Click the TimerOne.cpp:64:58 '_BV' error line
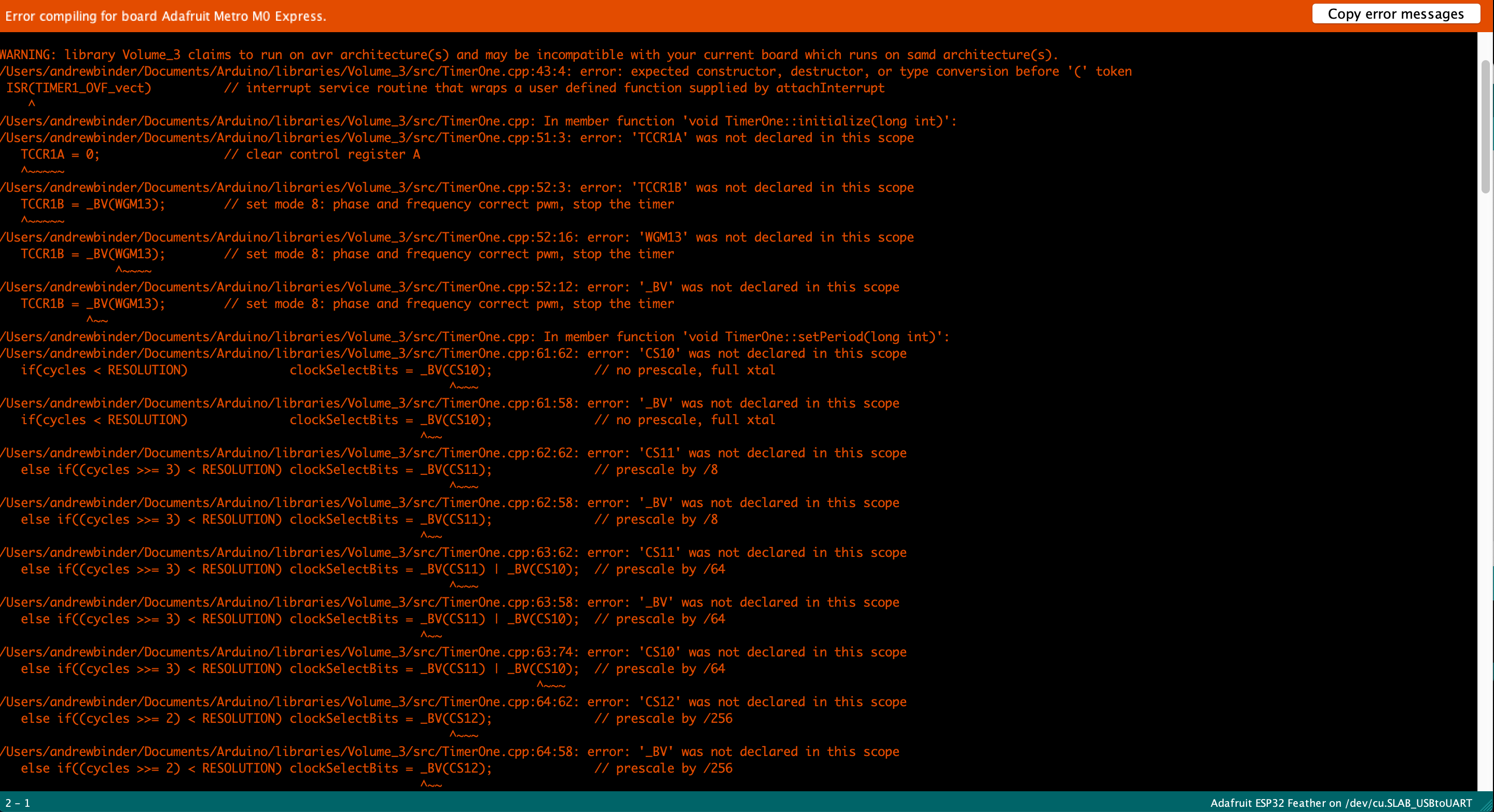This screenshot has height=812, width=1494. click(x=450, y=752)
